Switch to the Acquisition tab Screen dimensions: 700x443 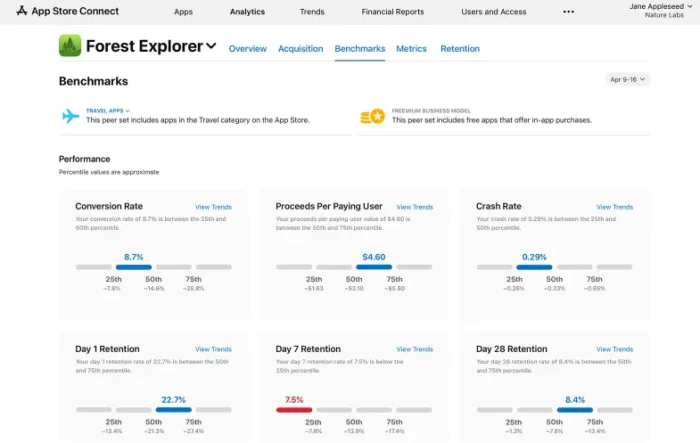click(x=300, y=49)
